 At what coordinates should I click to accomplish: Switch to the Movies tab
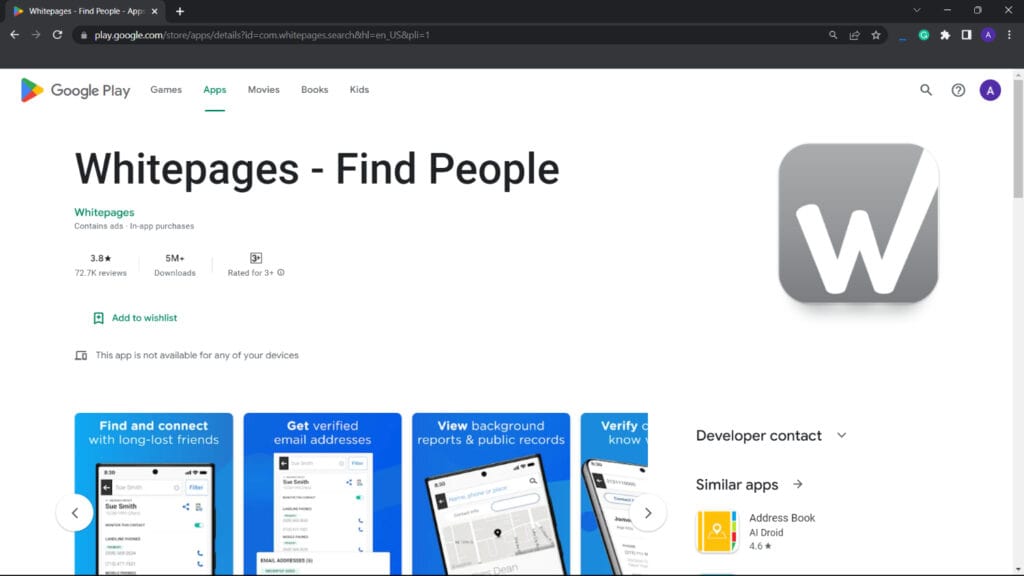coord(264,90)
